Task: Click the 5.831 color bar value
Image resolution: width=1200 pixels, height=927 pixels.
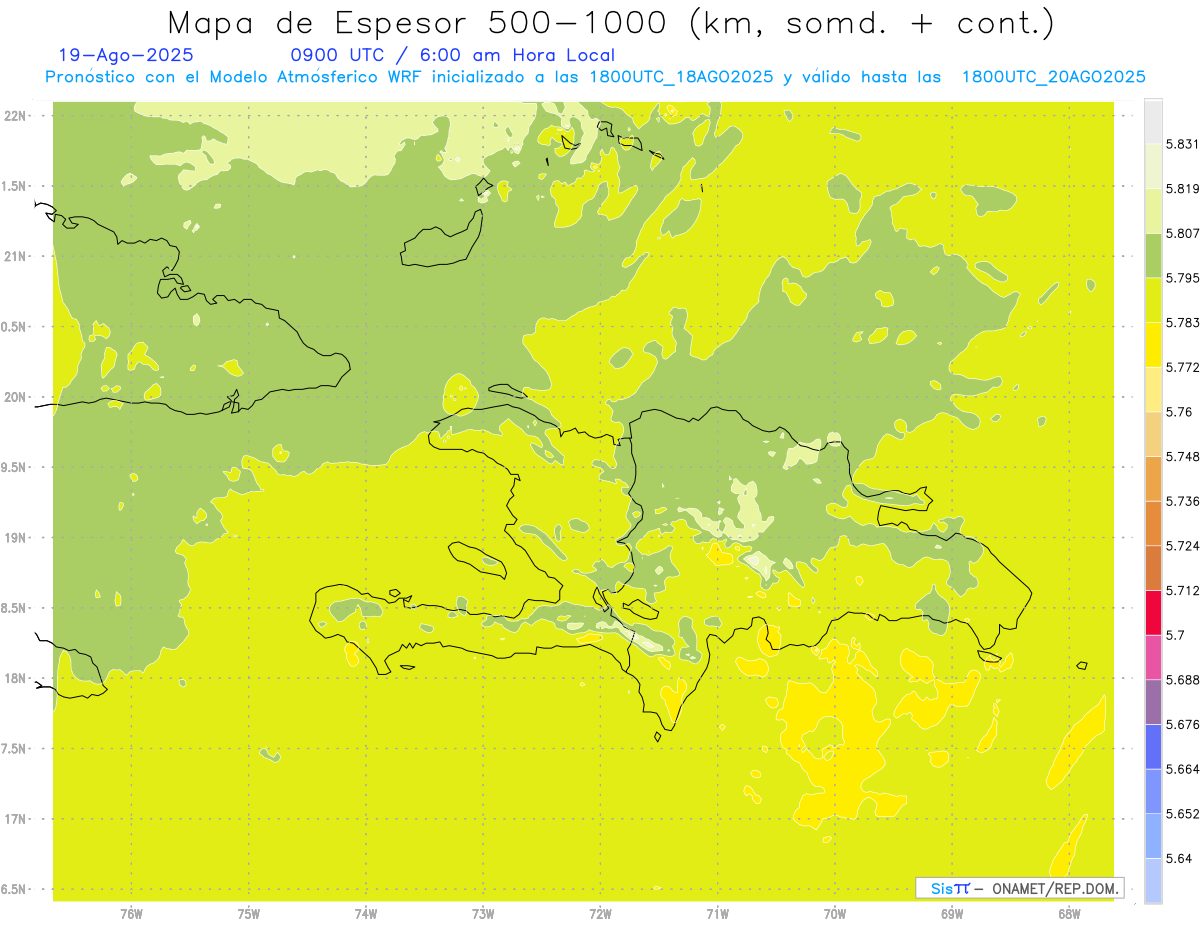Action: tap(1182, 144)
